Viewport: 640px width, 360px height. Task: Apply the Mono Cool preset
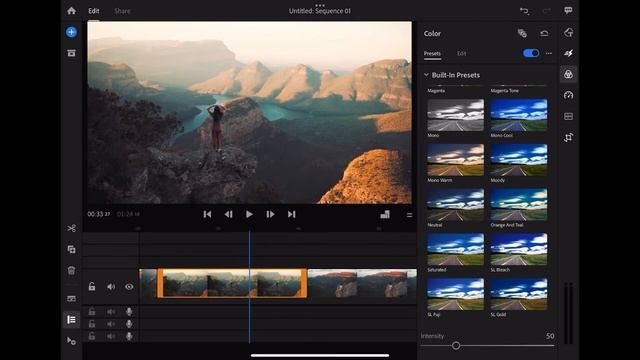pyautogui.click(x=519, y=115)
